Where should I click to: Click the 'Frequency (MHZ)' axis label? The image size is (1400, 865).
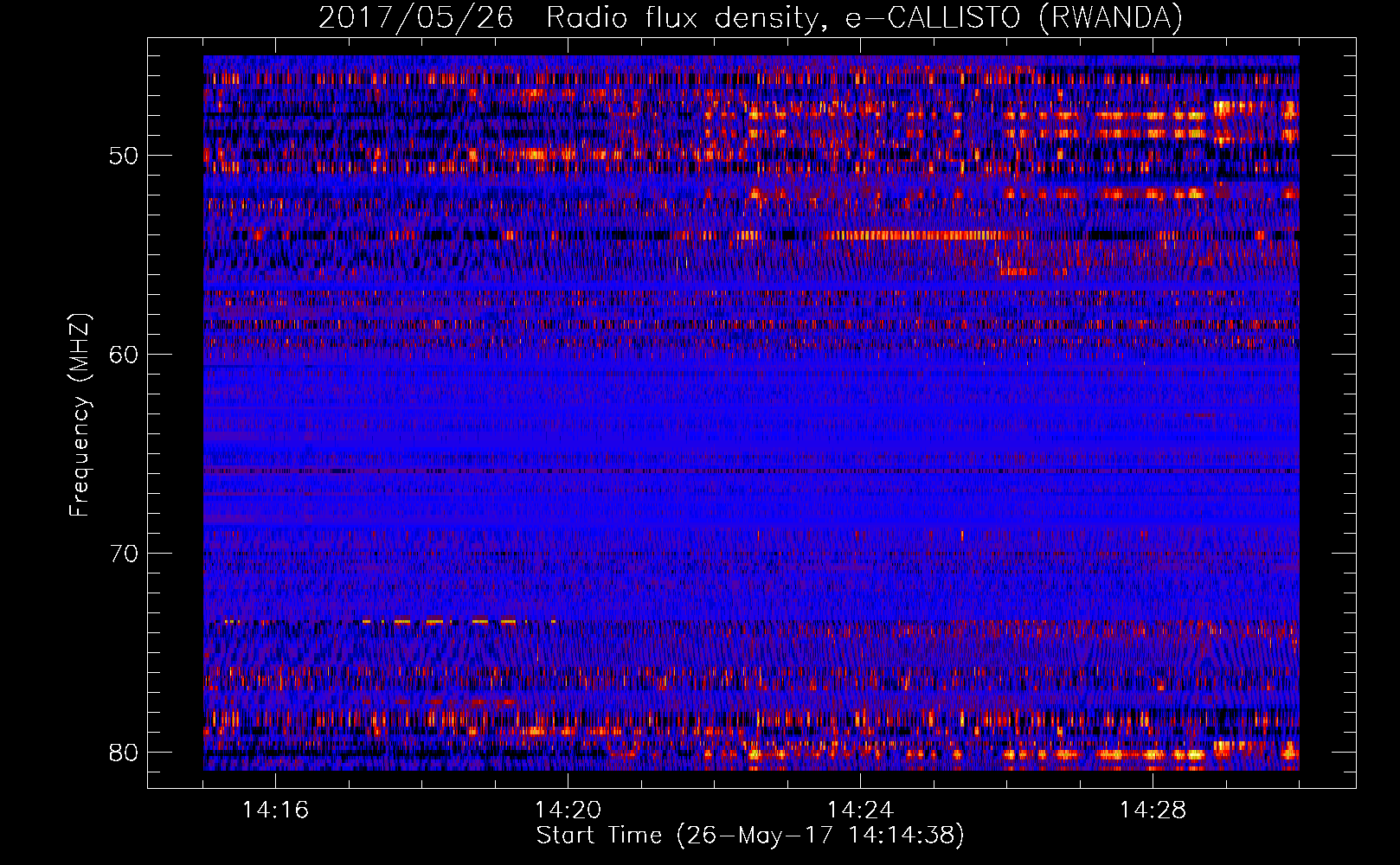pos(80,415)
